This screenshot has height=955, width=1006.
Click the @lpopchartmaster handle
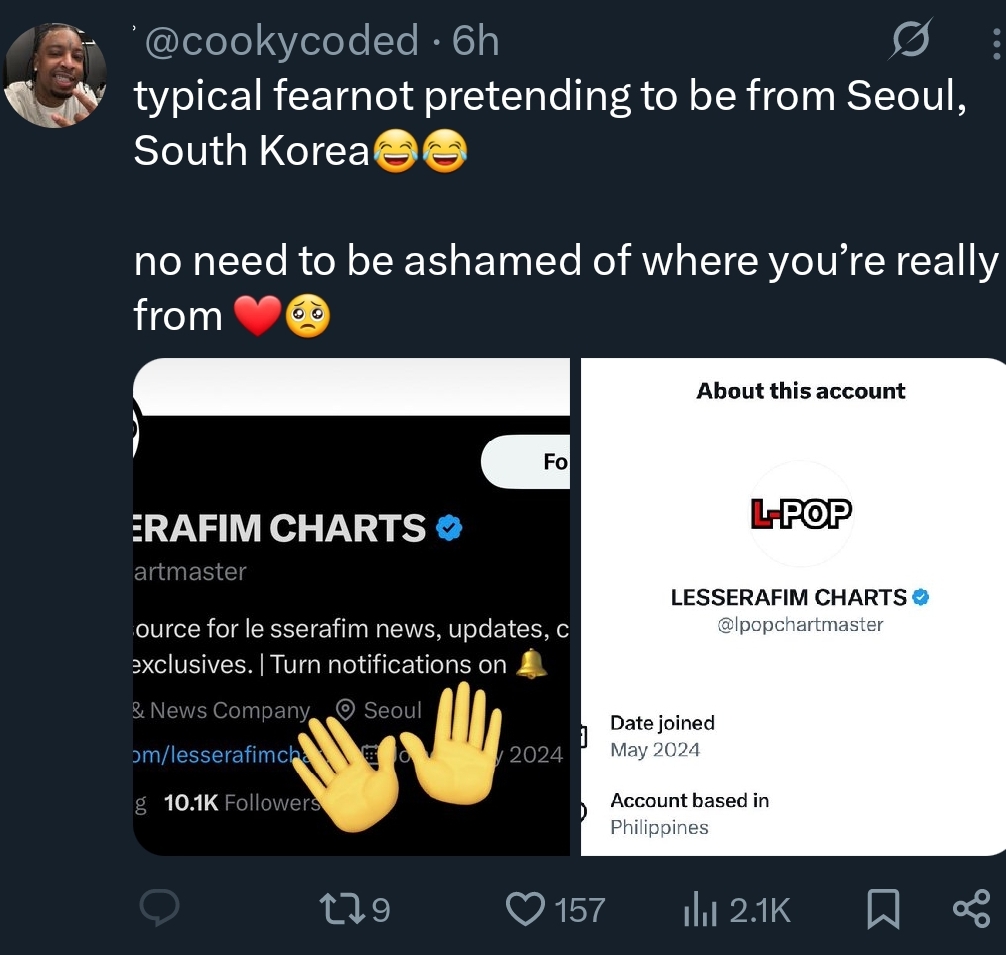tap(800, 625)
